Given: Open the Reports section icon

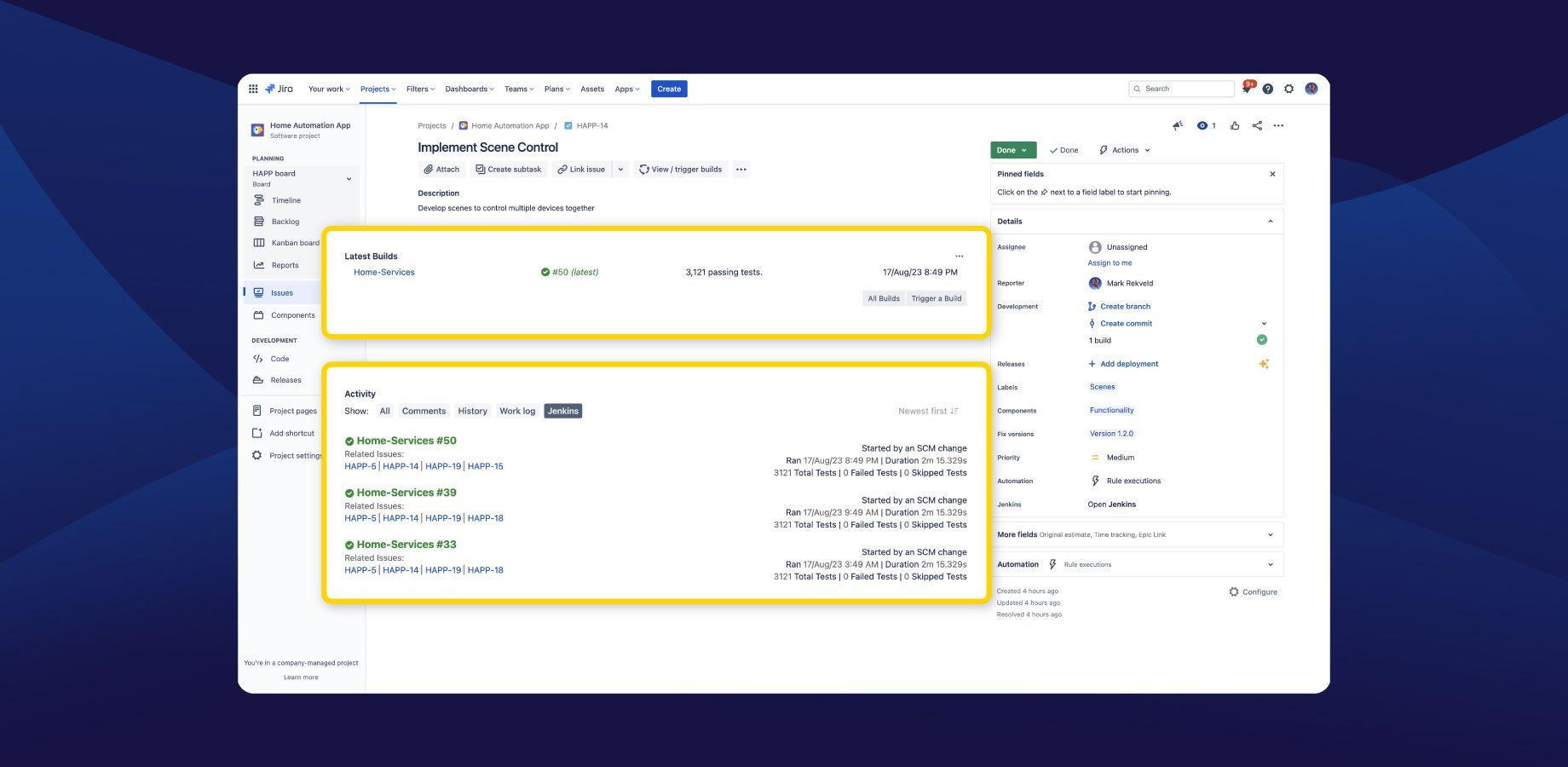Looking at the screenshot, I should [260, 265].
